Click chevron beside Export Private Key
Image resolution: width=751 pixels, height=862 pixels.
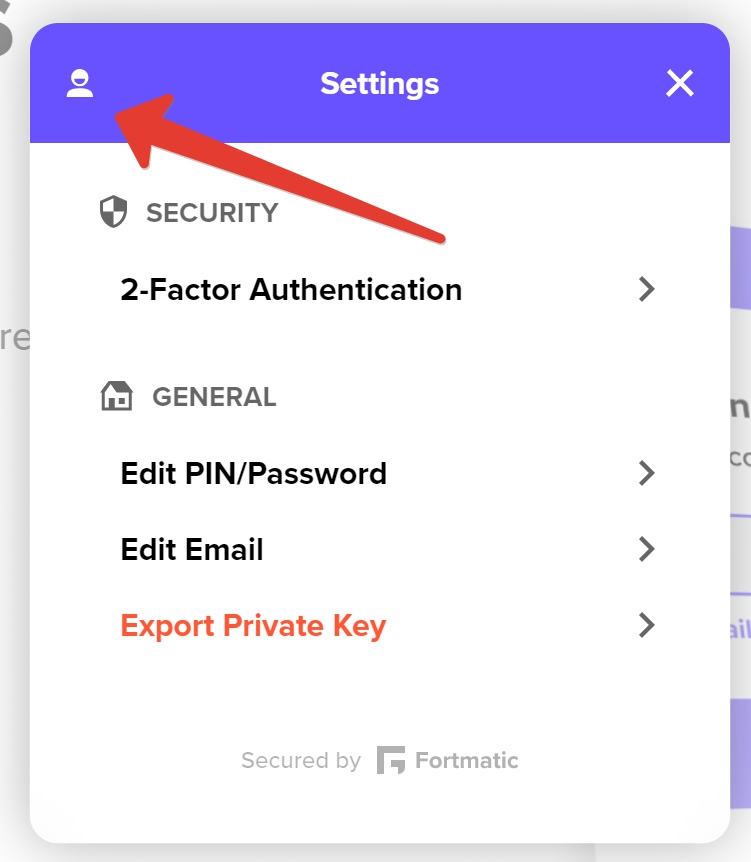[647, 626]
